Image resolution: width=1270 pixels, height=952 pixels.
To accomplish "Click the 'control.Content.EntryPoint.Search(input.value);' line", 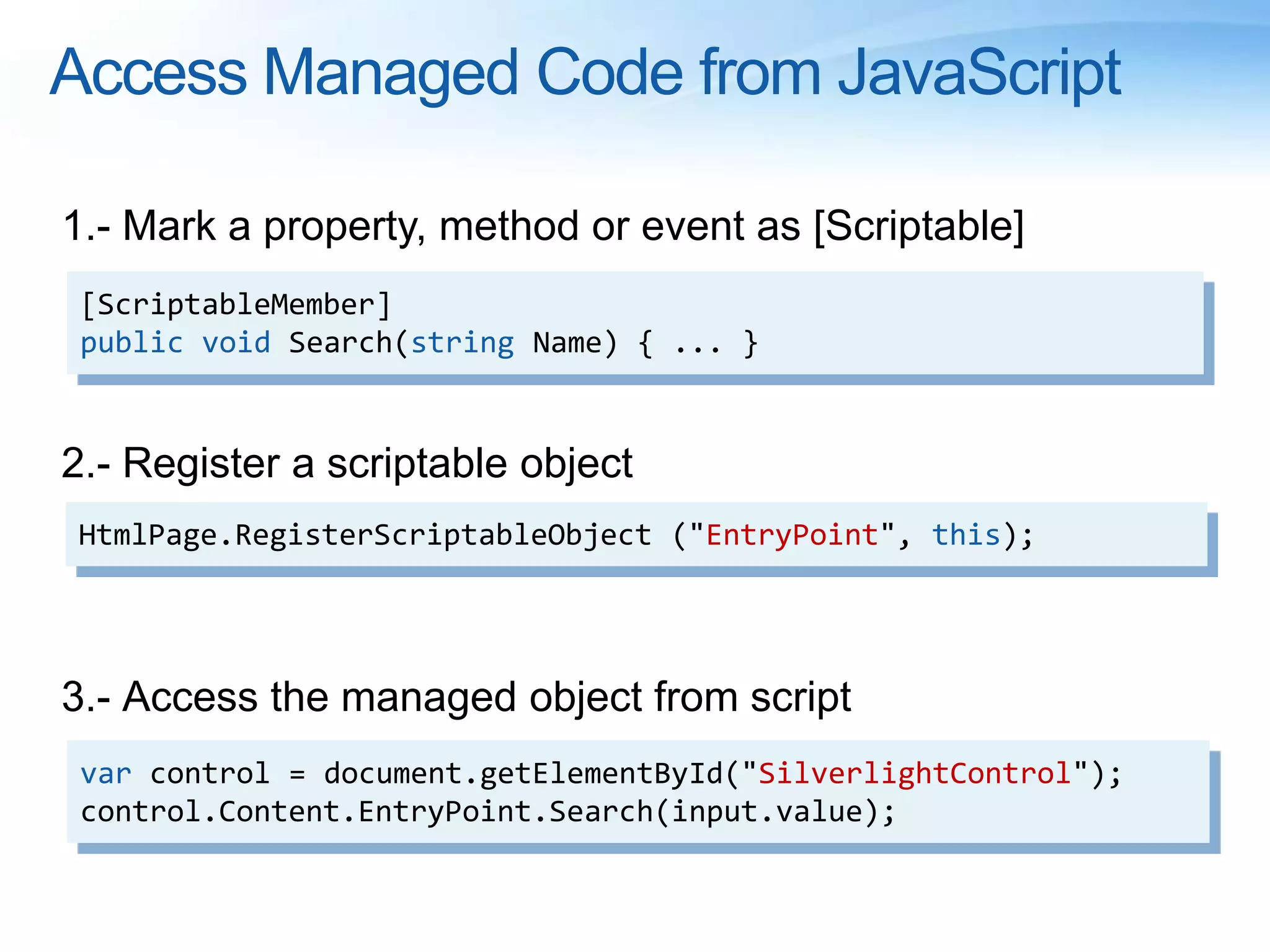I will coord(488,812).
